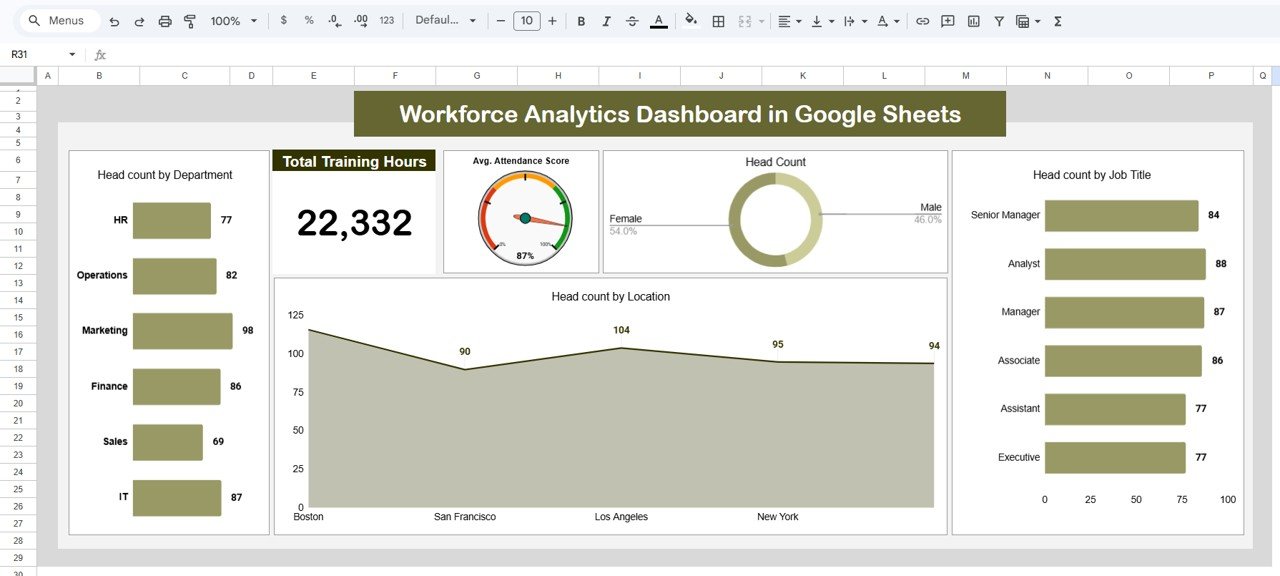Open the Functions sigma icon
This screenshot has width=1280, height=576.
[1057, 20]
